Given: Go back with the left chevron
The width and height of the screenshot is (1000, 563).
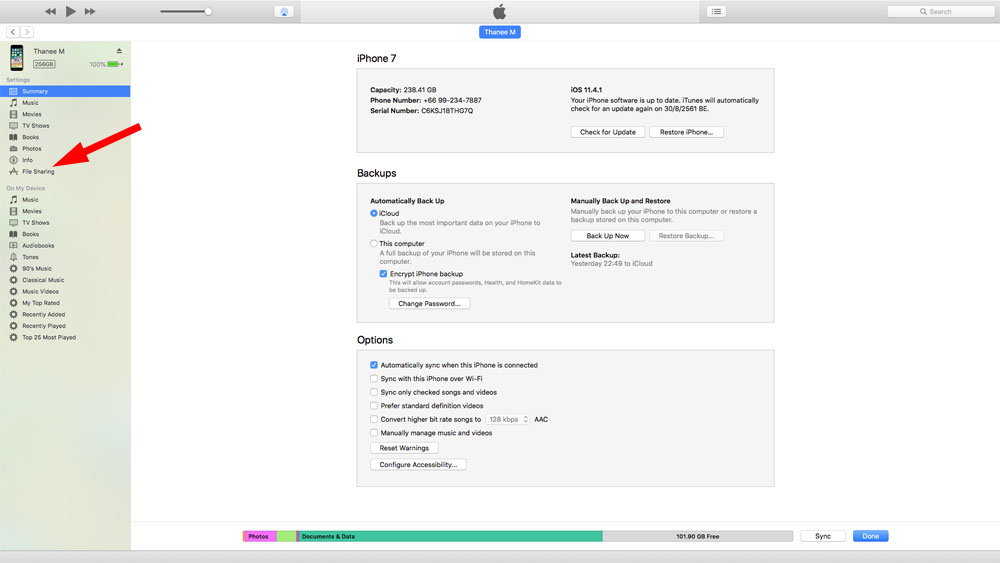Looking at the screenshot, I should tap(13, 32).
